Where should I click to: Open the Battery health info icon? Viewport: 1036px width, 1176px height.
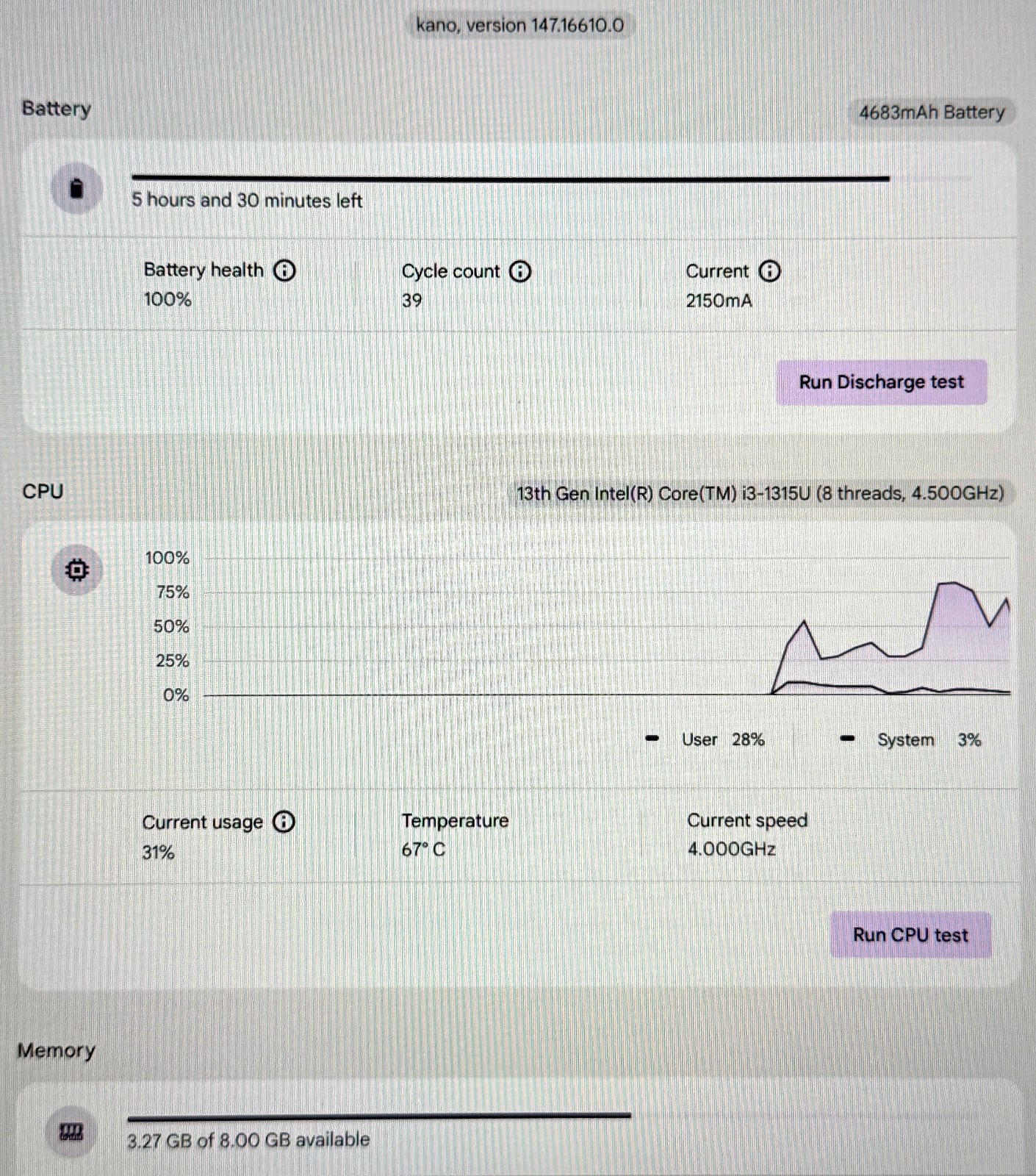tap(284, 270)
